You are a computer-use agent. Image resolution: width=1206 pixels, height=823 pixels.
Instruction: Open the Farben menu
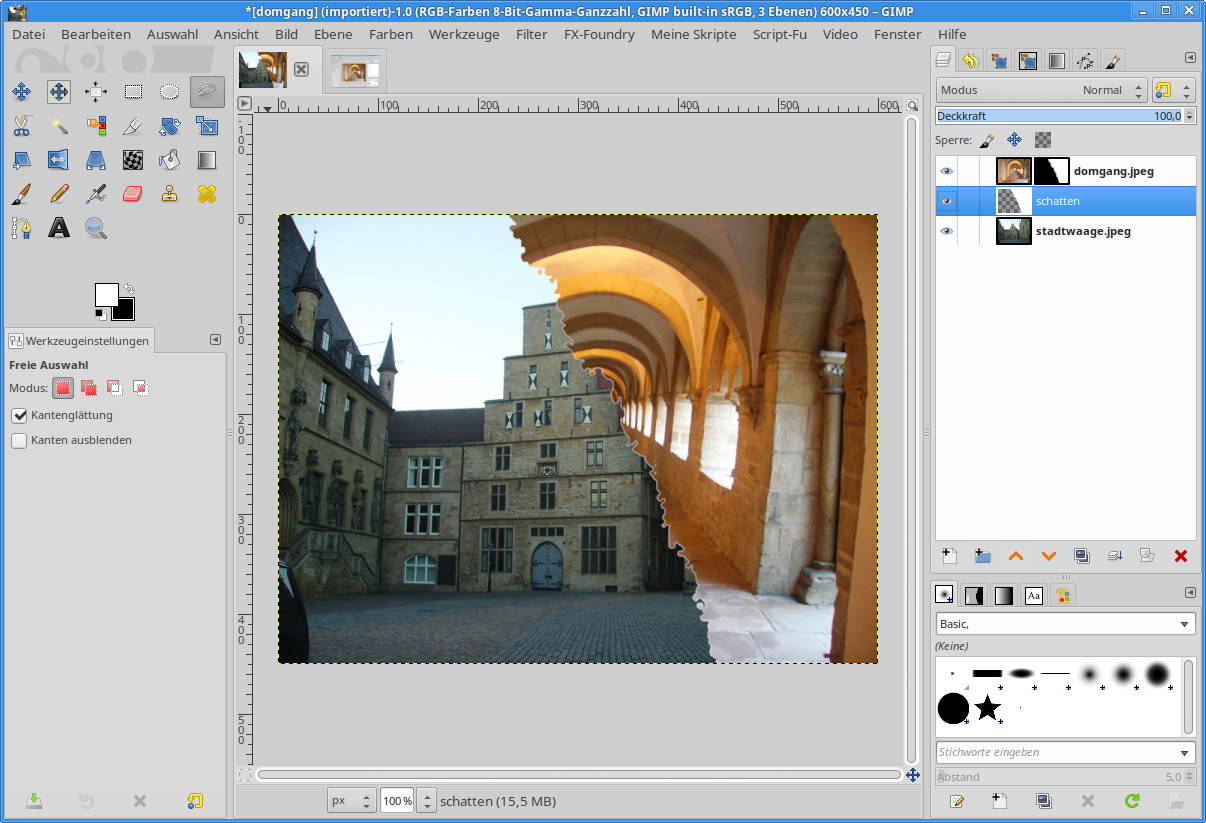[390, 34]
